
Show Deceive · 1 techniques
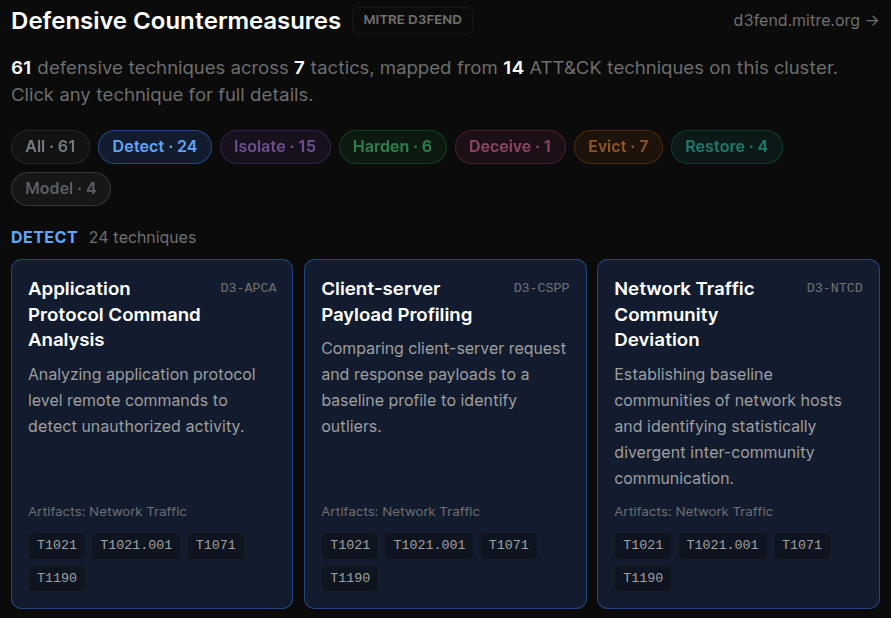click(510, 147)
